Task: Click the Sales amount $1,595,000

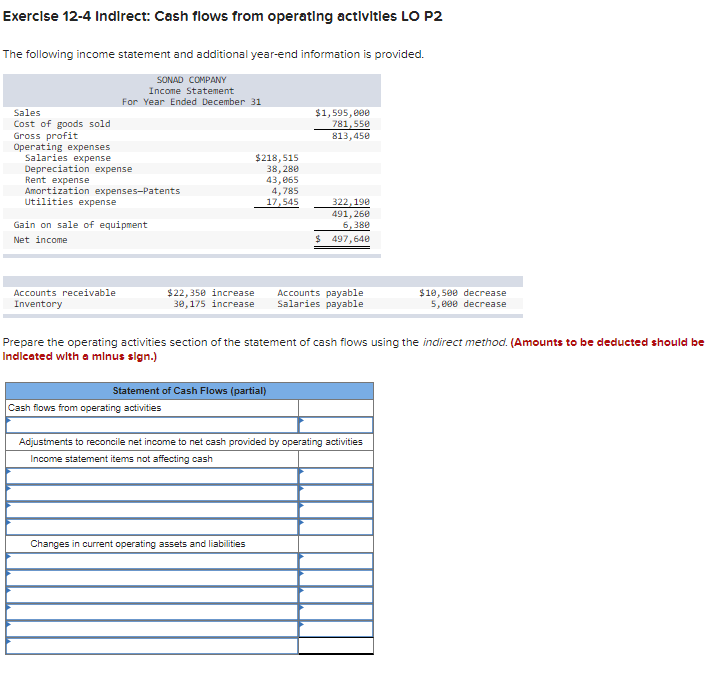Action: [342, 112]
